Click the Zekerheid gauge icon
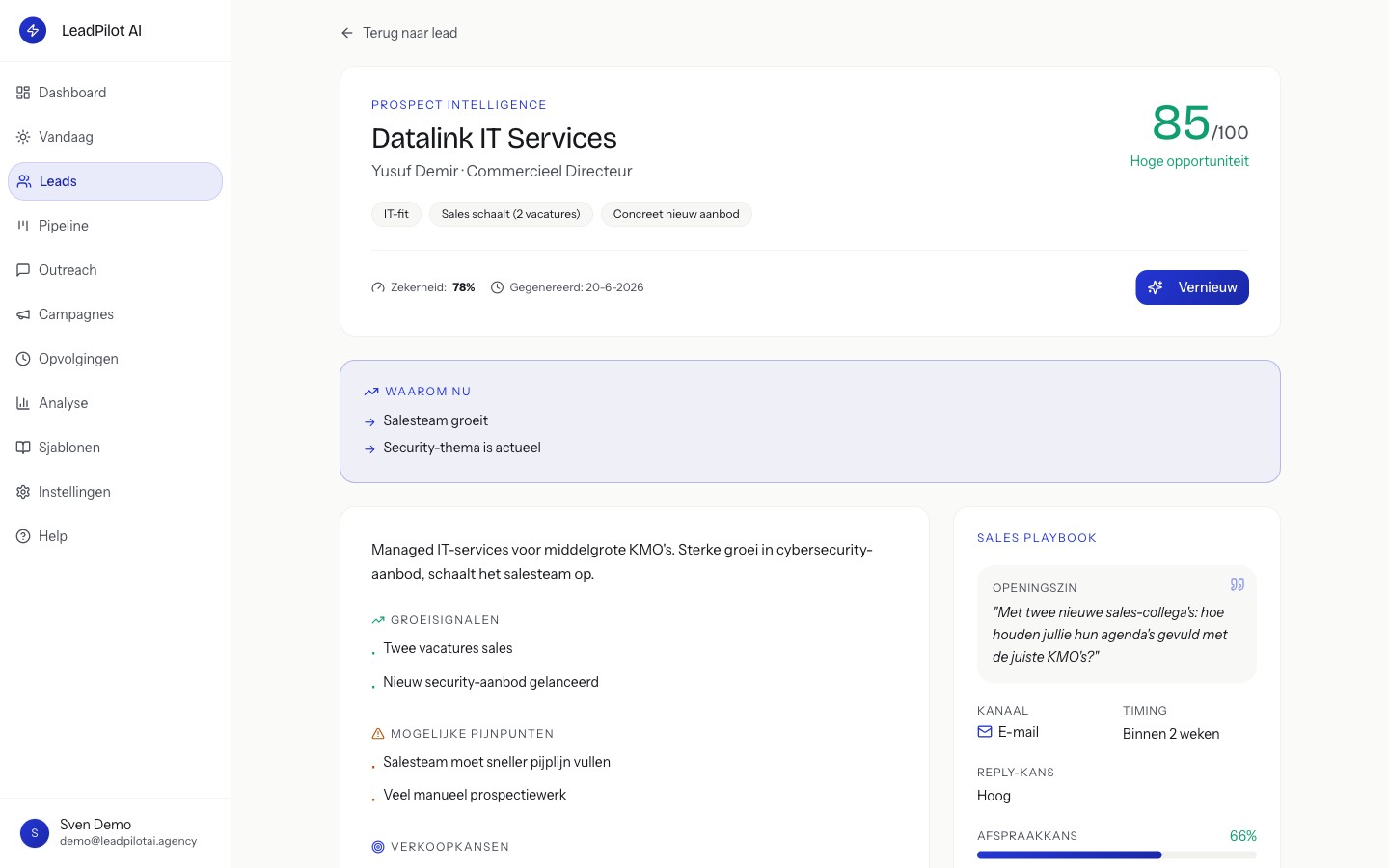1389x868 pixels. [x=378, y=287]
